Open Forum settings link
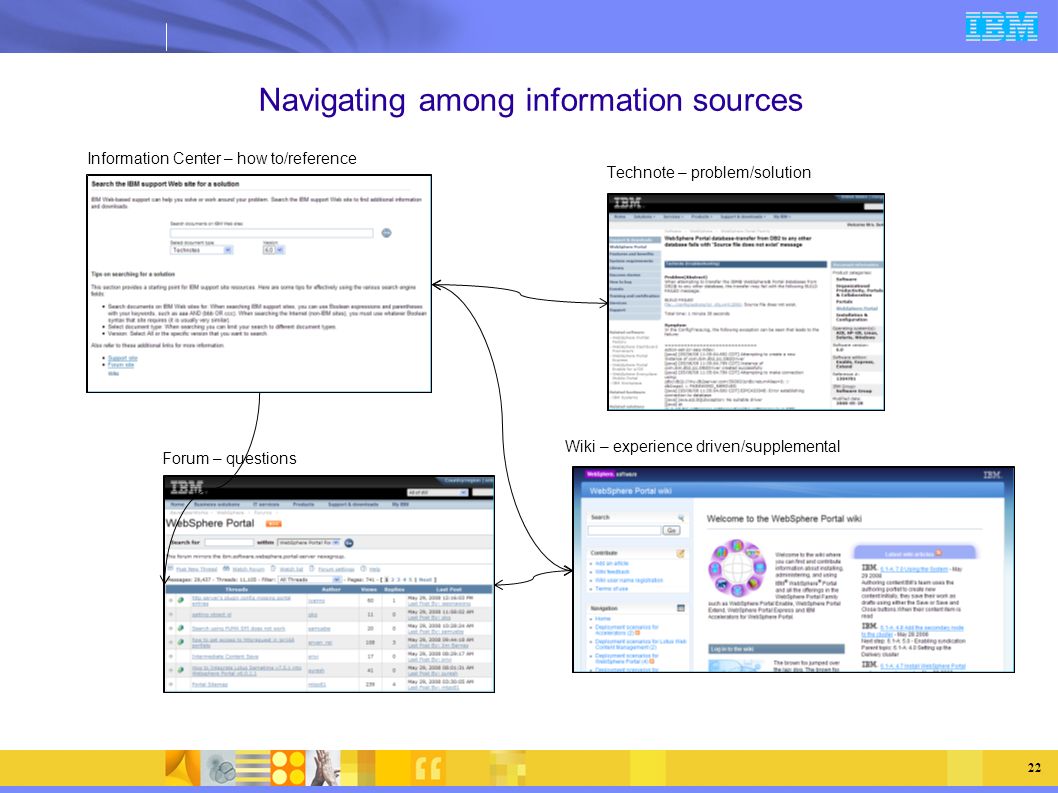This screenshot has height=793, width=1058. [x=336, y=570]
